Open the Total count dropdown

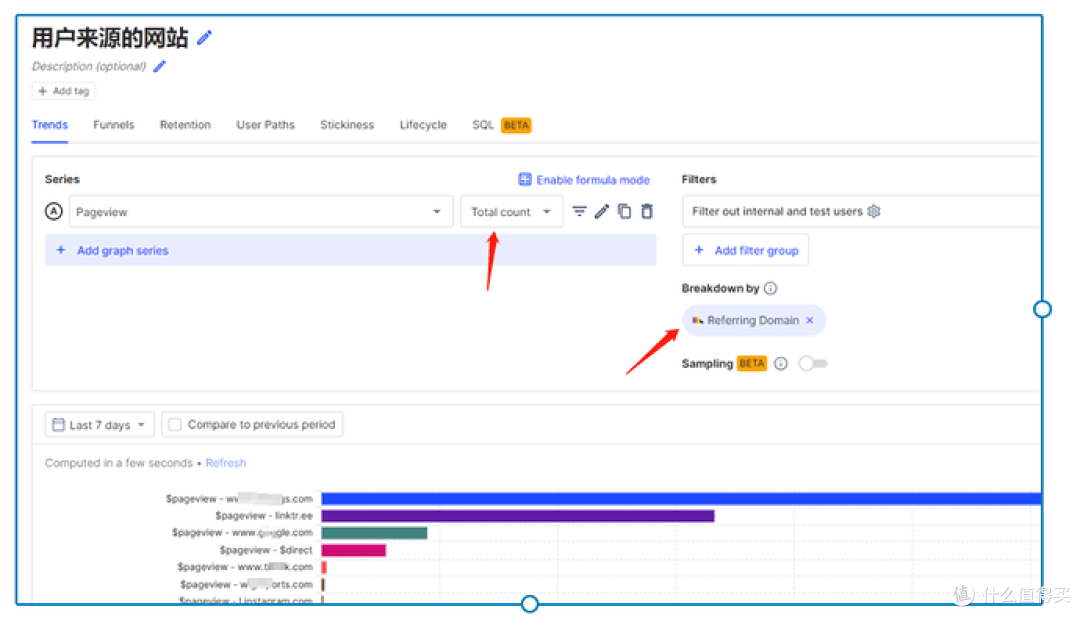[512, 212]
